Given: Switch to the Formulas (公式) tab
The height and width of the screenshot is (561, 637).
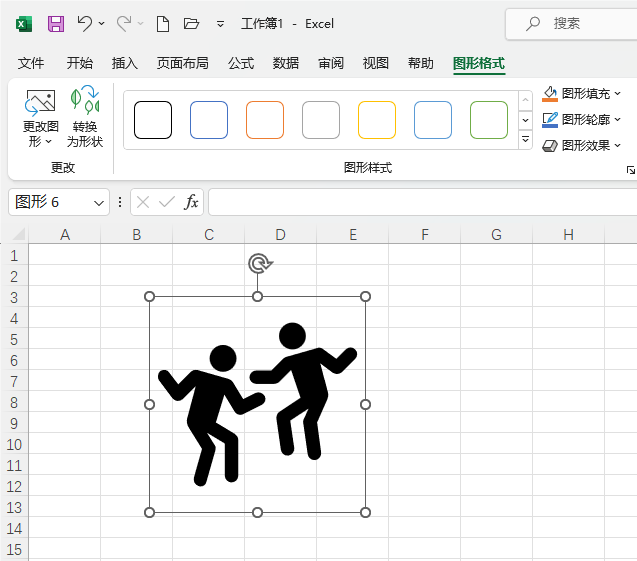Looking at the screenshot, I should [x=241, y=63].
